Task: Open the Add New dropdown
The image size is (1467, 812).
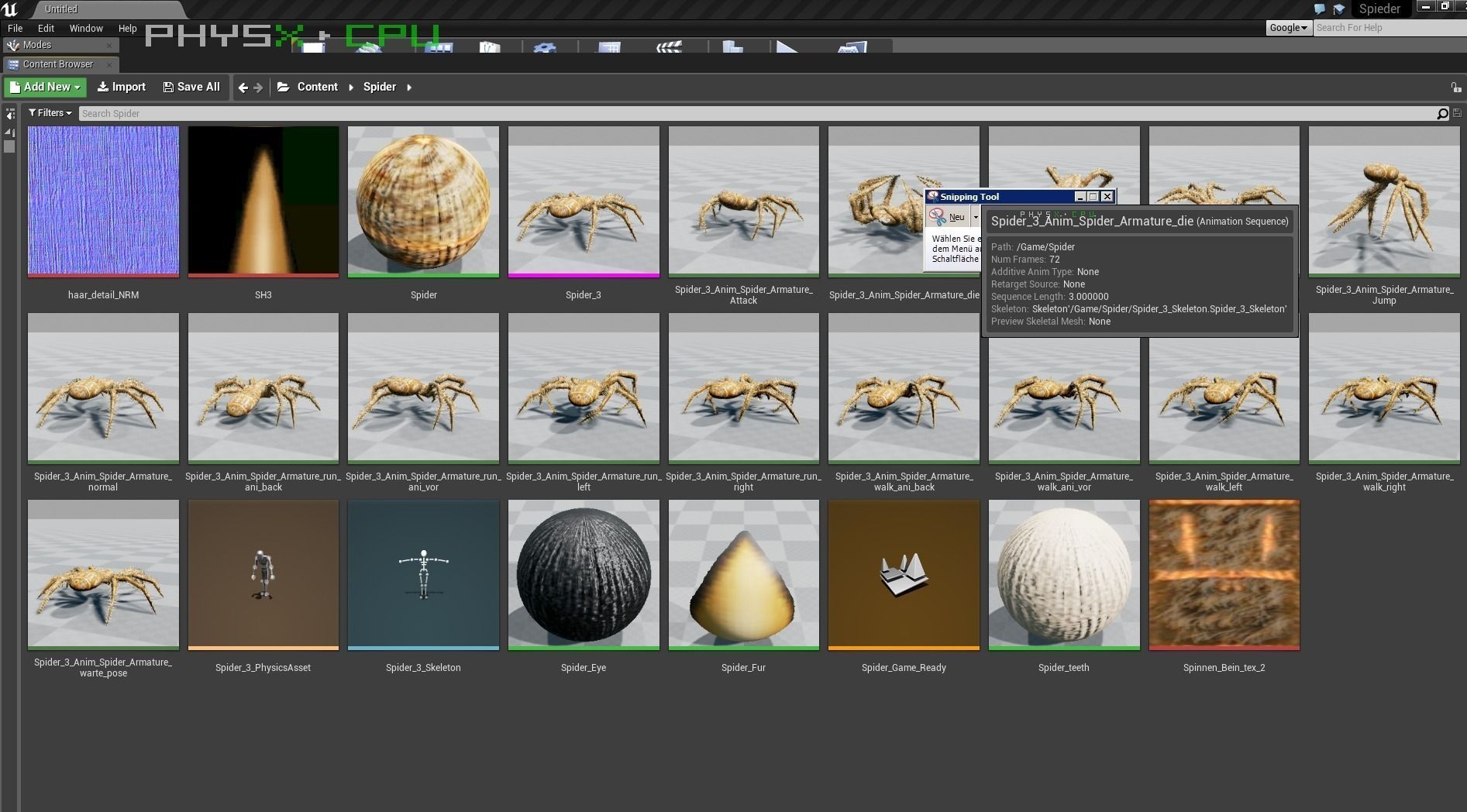Action: point(45,87)
